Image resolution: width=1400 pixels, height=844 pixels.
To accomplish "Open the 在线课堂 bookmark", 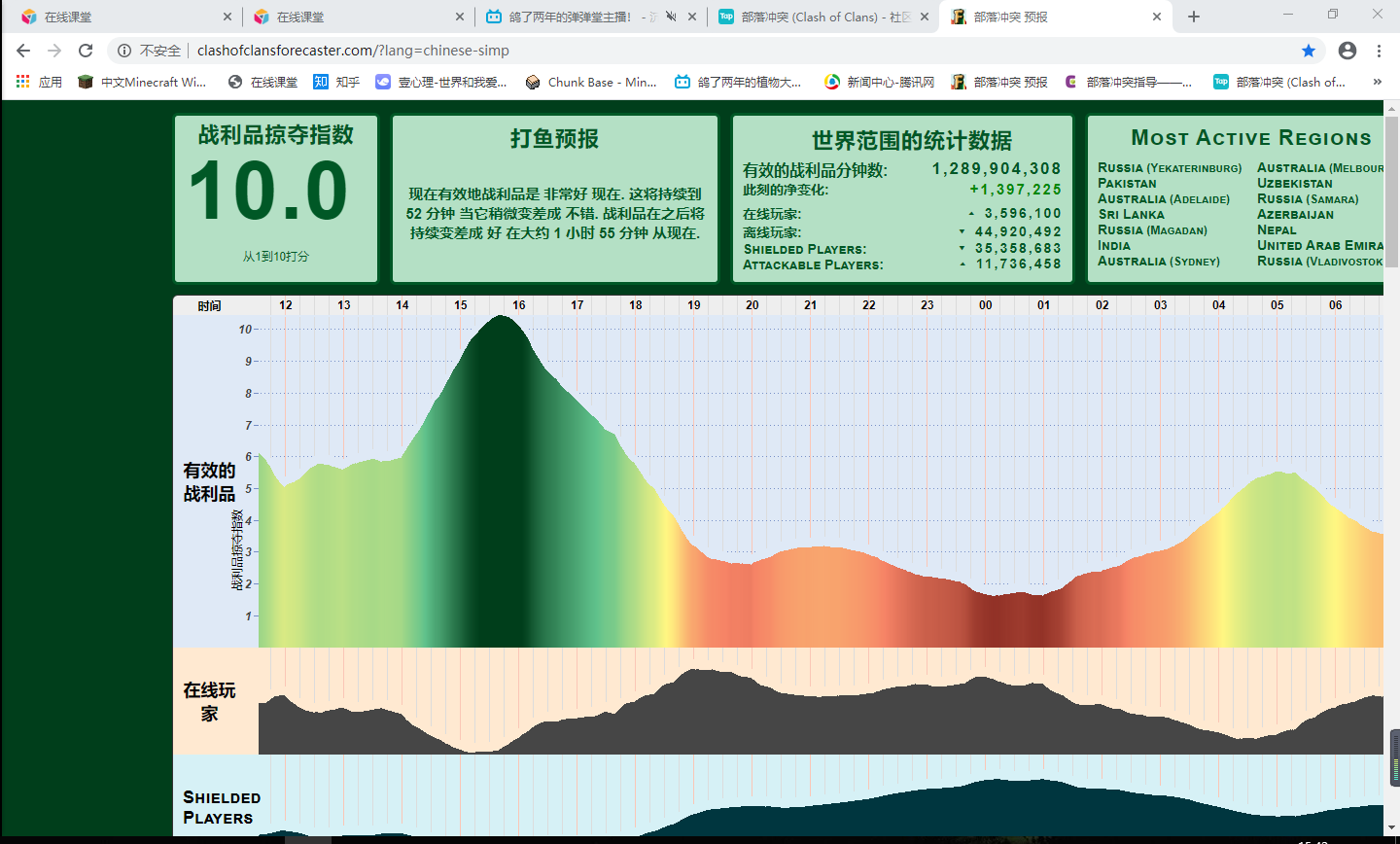I will [x=263, y=82].
